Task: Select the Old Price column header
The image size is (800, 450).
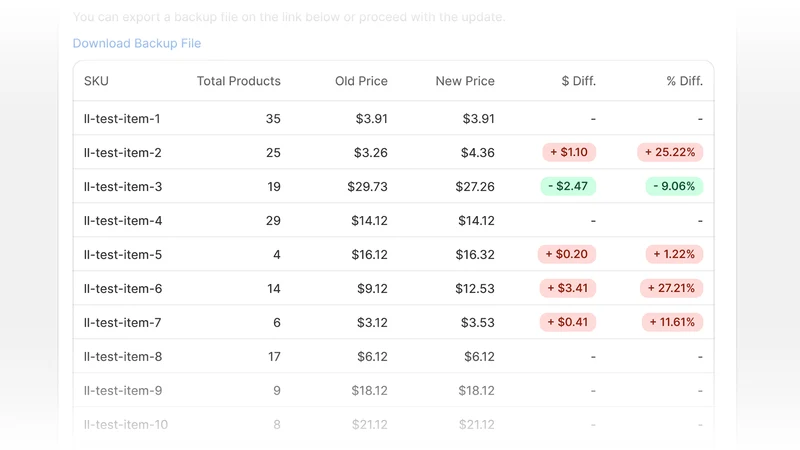Action: pyautogui.click(x=361, y=81)
